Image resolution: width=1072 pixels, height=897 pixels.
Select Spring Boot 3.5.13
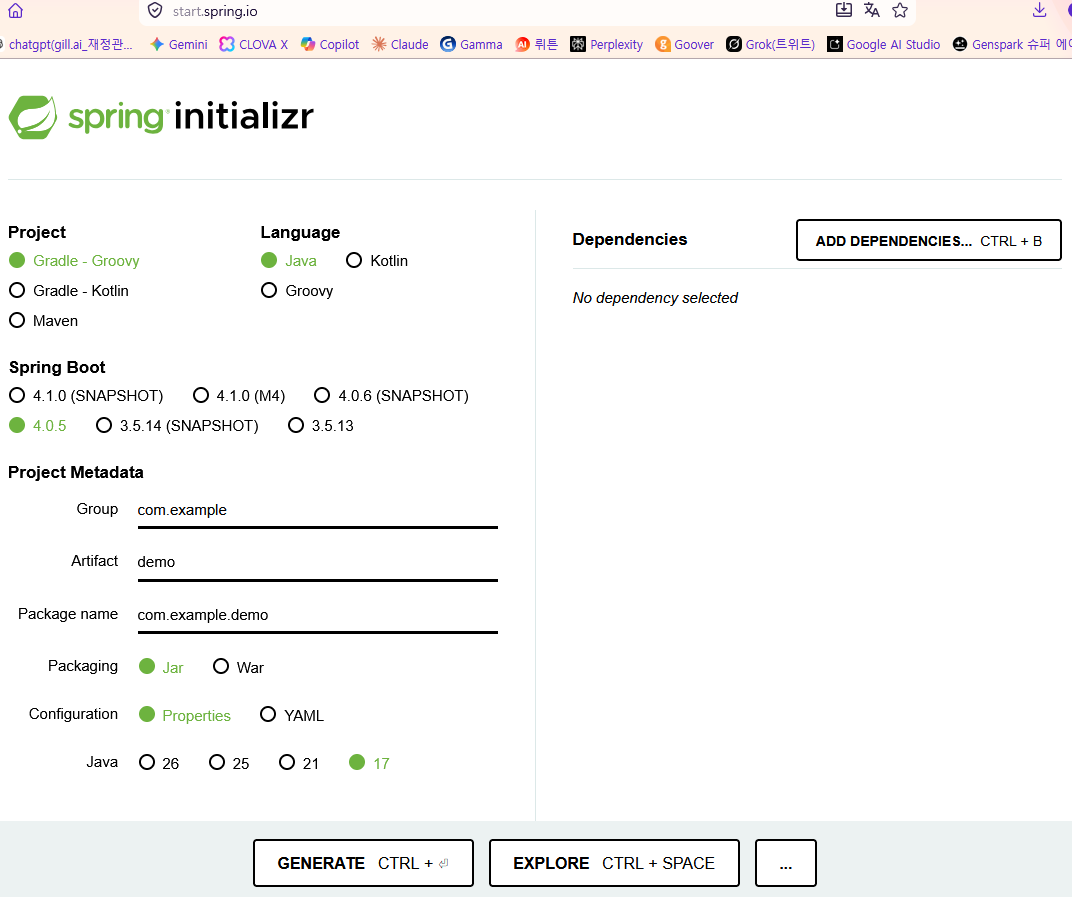coord(321,426)
